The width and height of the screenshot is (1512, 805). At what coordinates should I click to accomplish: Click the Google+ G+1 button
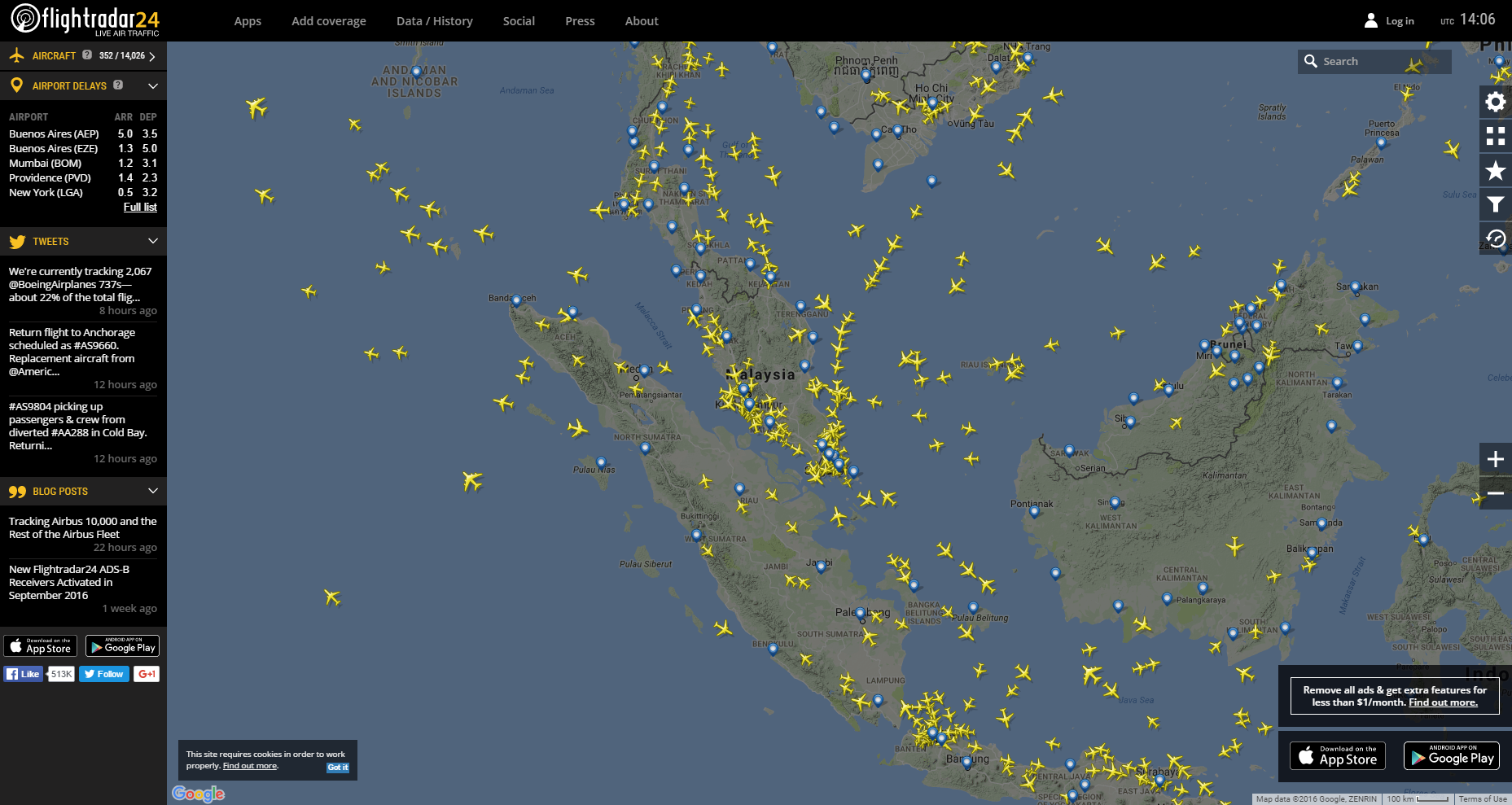[x=147, y=674]
